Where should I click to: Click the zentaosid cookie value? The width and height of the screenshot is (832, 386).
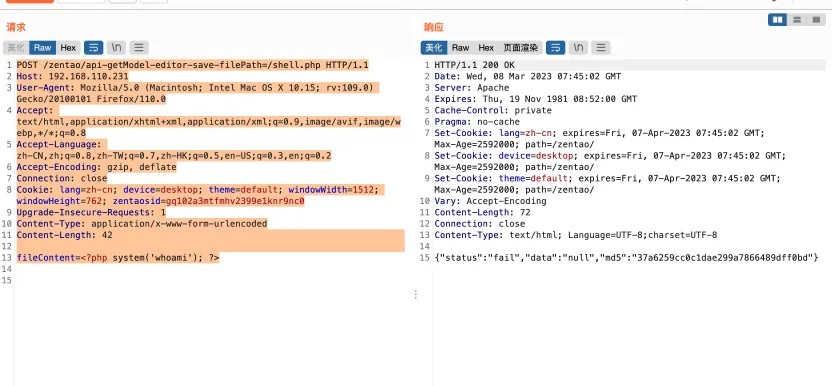click(x=236, y=201)
